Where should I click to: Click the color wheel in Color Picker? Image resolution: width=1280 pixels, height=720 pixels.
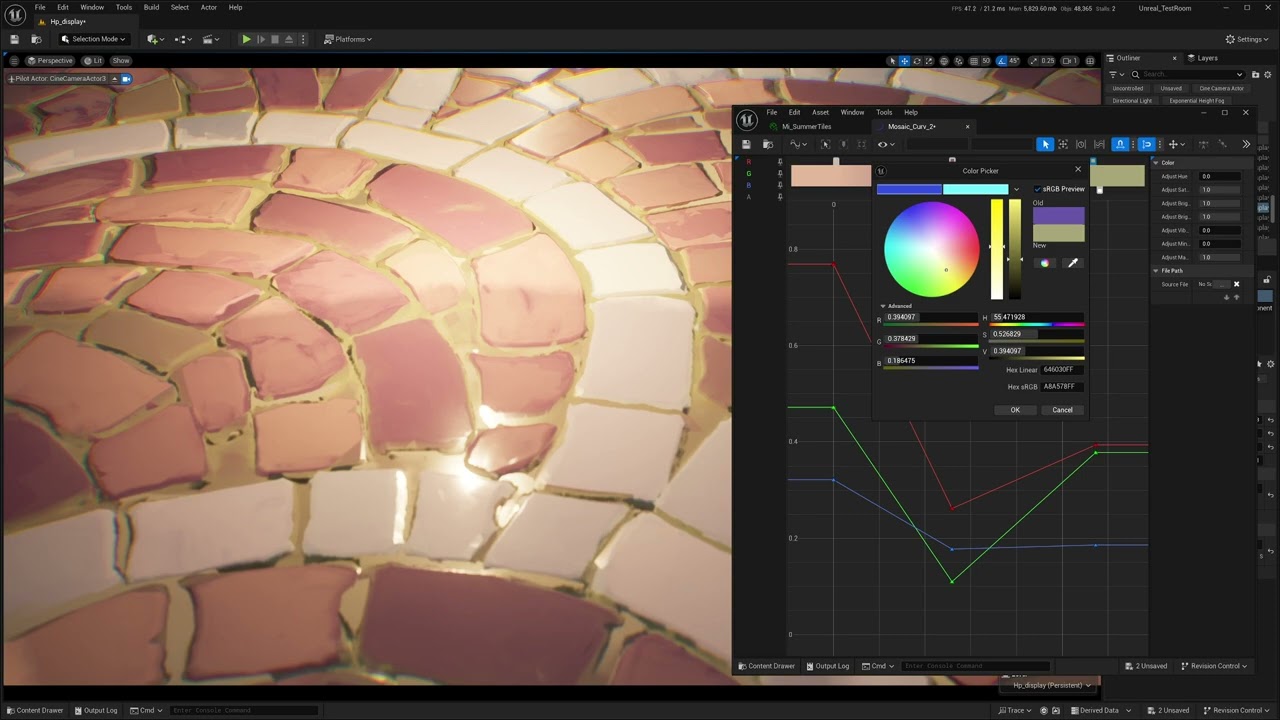pos(931,249)
